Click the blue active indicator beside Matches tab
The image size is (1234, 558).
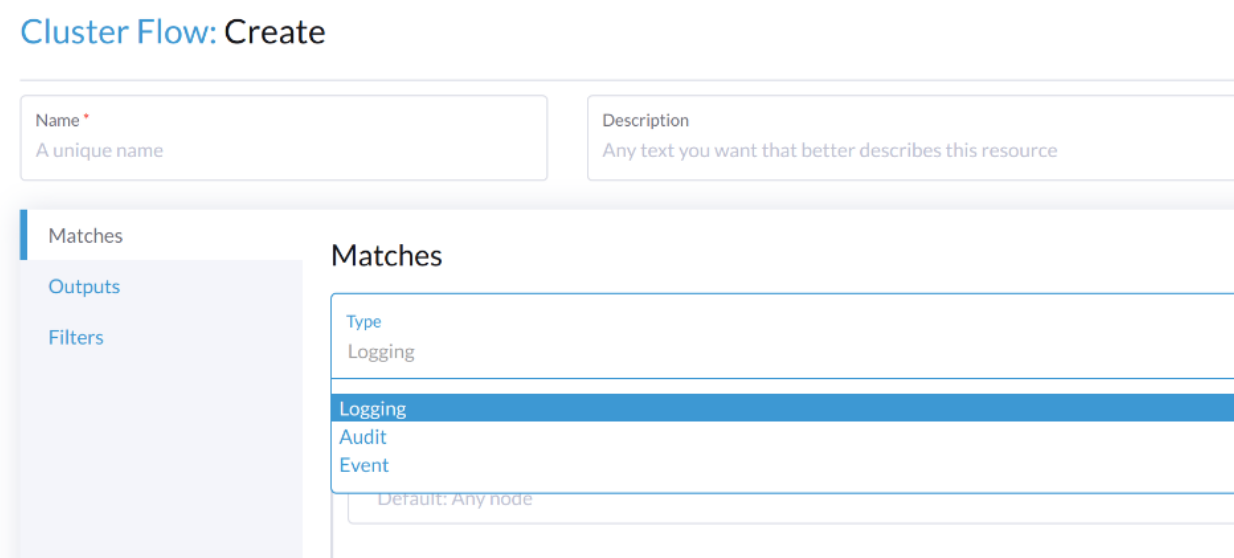coord(23,235)
